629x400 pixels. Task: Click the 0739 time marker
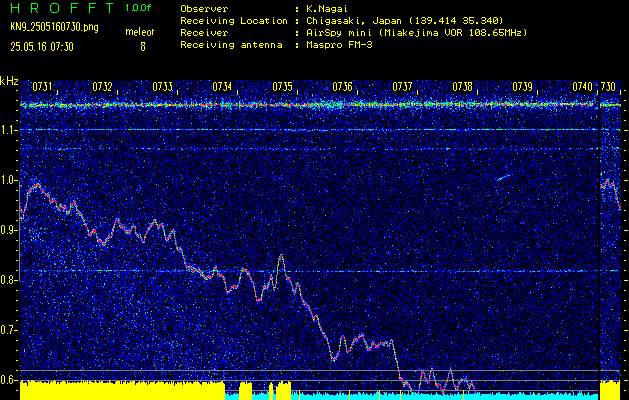523,87
